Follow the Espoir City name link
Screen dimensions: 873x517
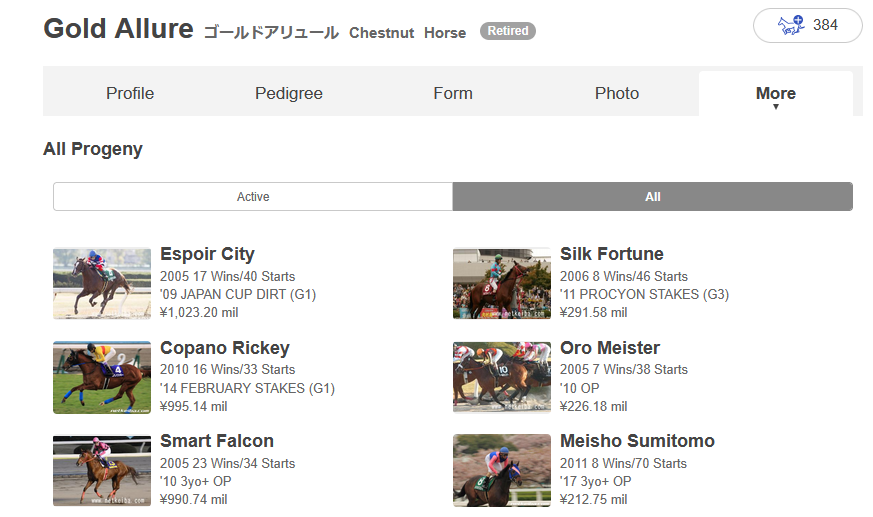pos(207,254)
